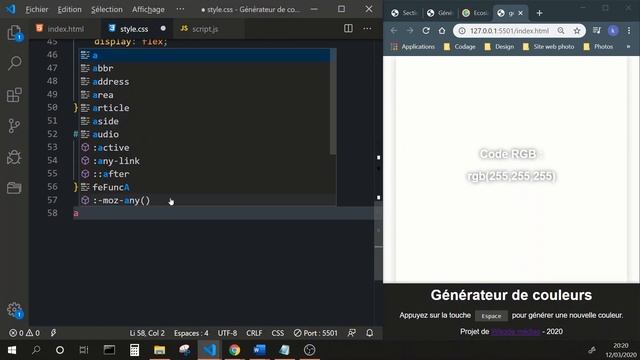Viewport: 640px width, 360px height.
Task: Click the Chrome address bar URL
Action: (509, 31)
